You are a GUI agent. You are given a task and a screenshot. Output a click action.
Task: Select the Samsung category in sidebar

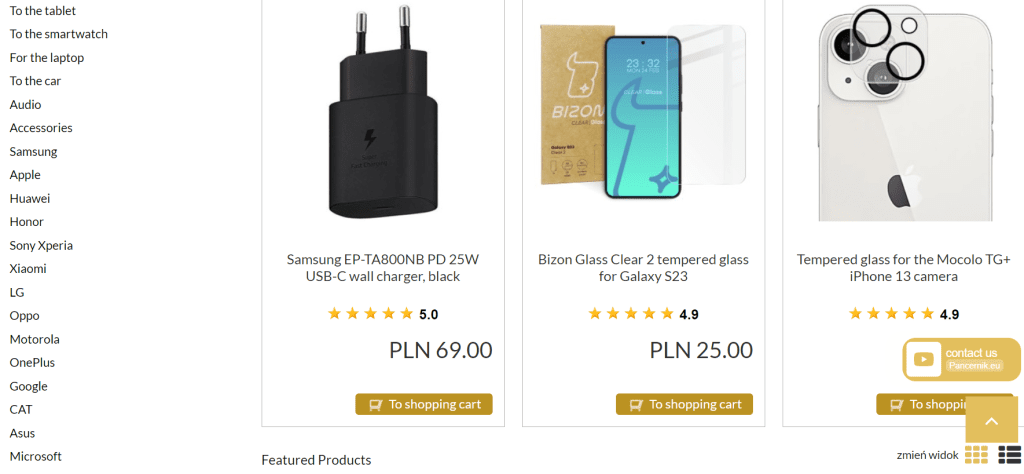(33, 151)
